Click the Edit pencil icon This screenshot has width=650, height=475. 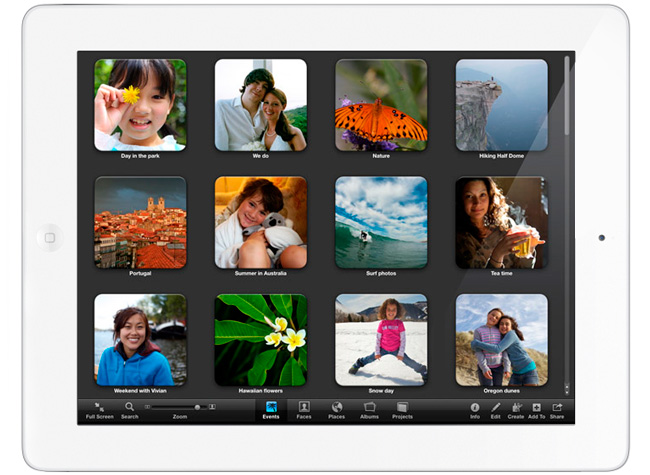tap(495, 407)
